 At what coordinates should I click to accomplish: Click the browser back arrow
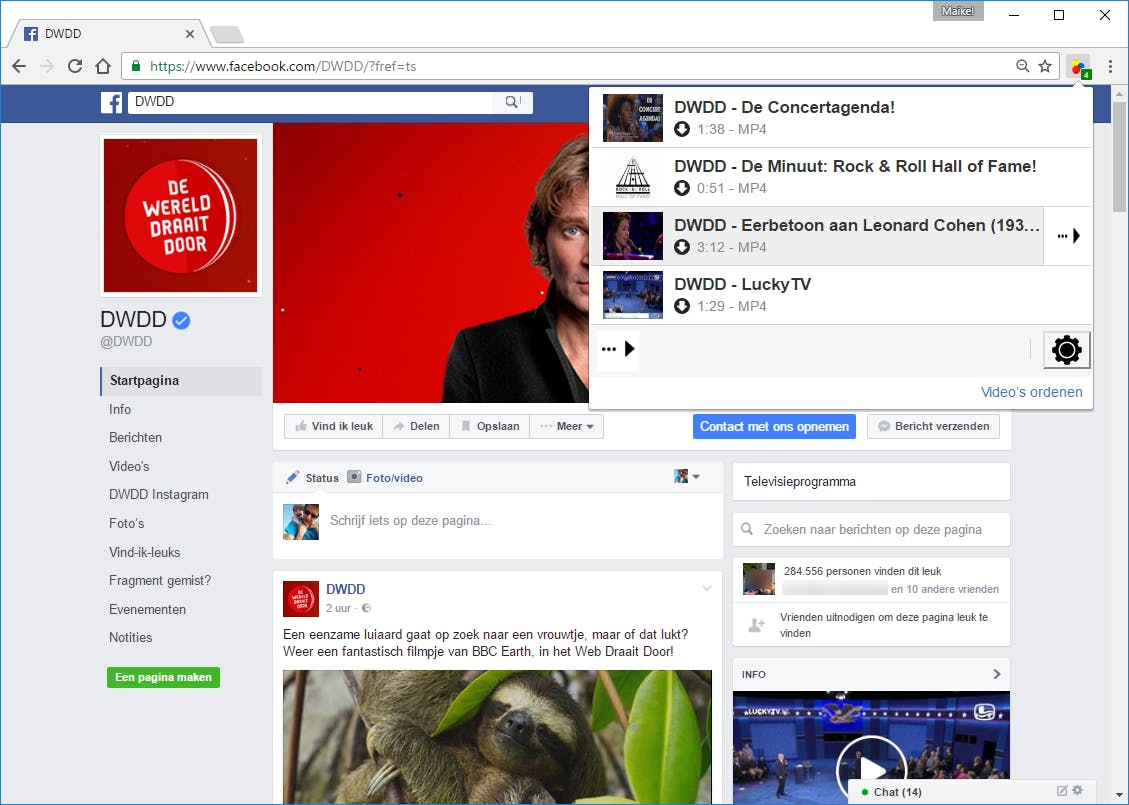(x=19, y=66)
